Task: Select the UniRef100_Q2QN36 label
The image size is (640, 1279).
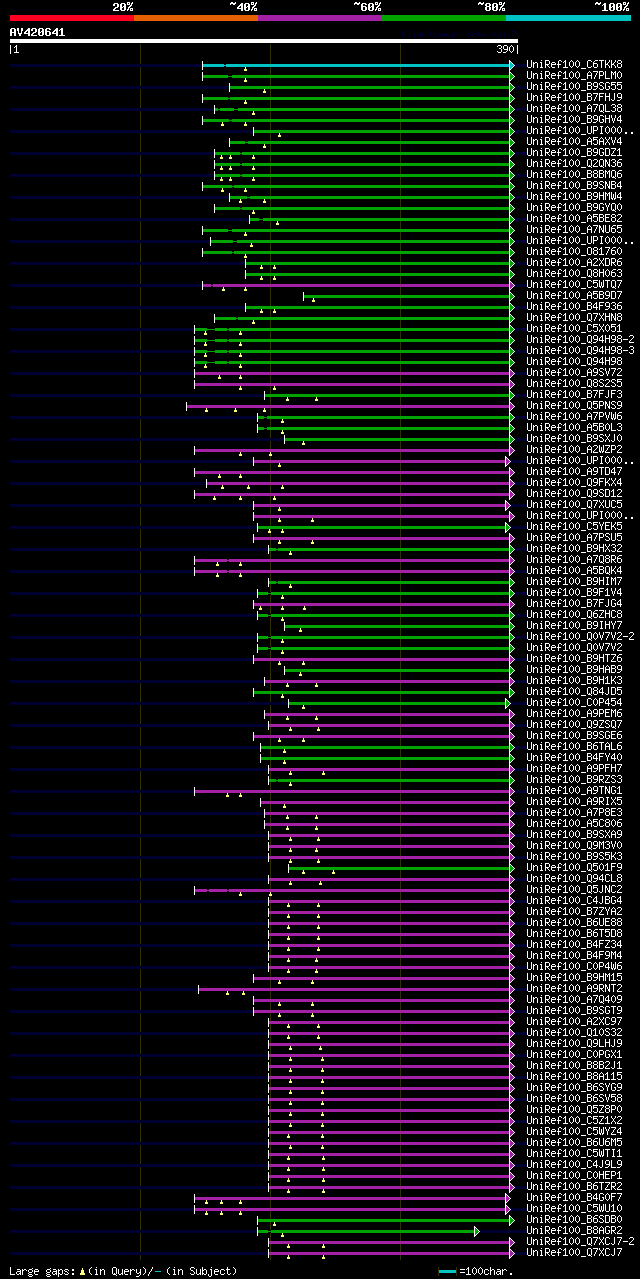Action: [572, 163]
